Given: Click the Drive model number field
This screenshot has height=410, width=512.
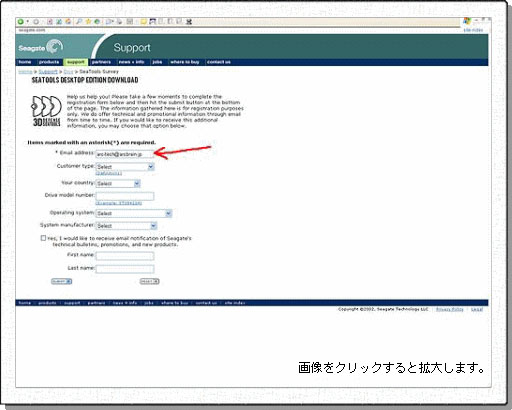Looking at the screenshot, I should coord(125,196).
